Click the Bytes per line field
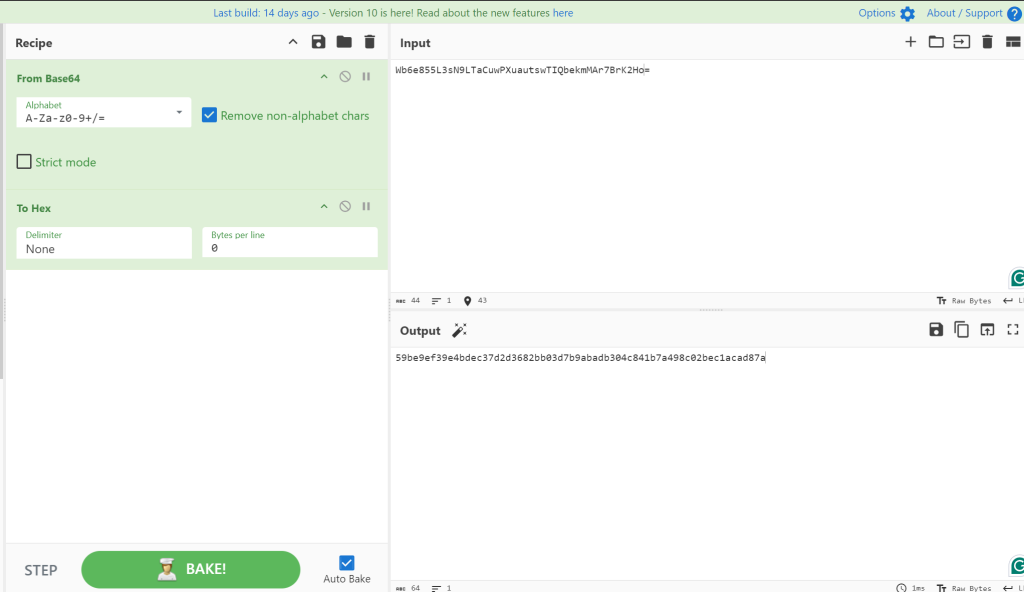 tap(290, 242)
